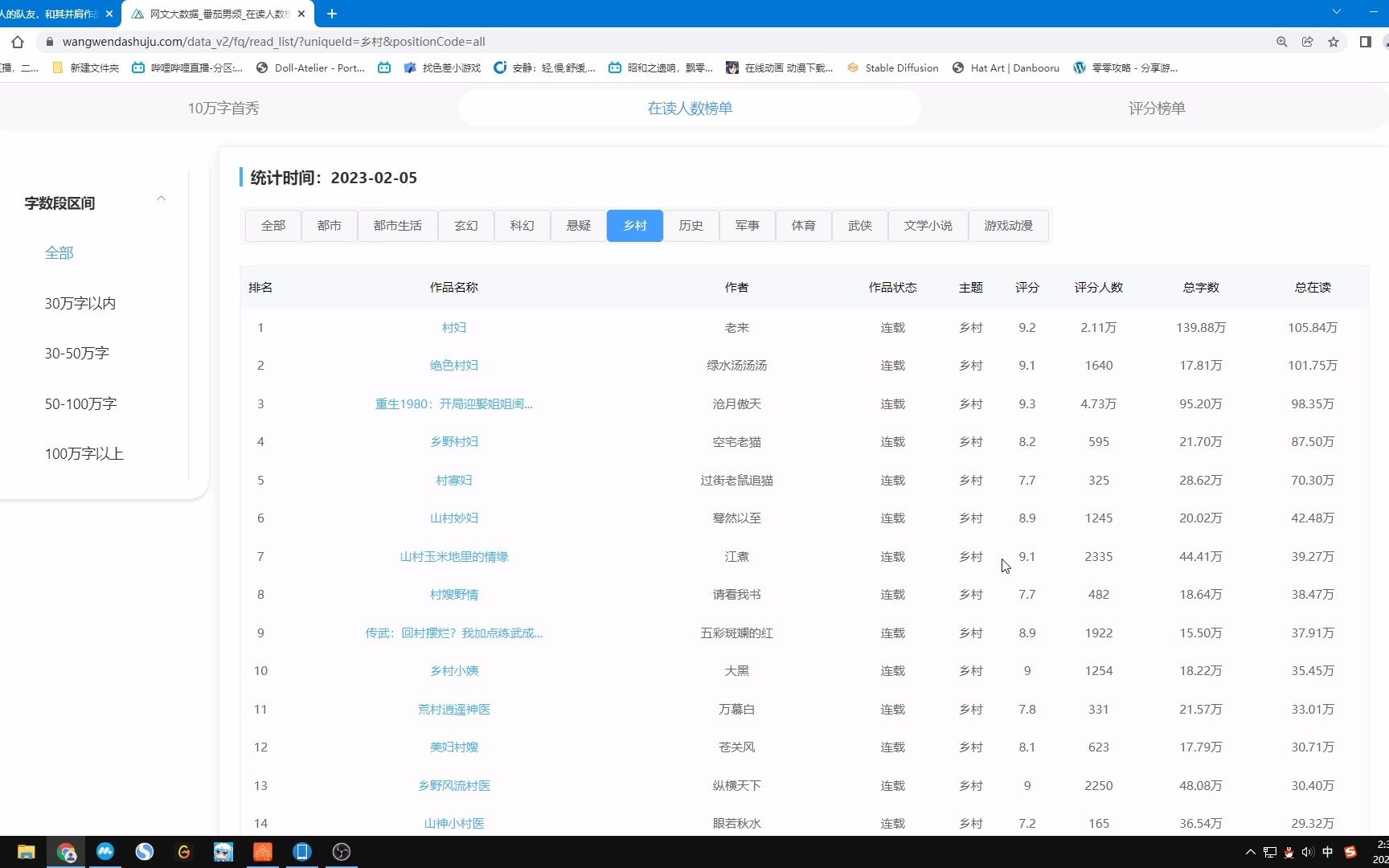The width and height of the screenshot is (1389, 868).
Task: Open the tab search chevron in title bar
Action: pyautogui.click(x=1337, y=11)
